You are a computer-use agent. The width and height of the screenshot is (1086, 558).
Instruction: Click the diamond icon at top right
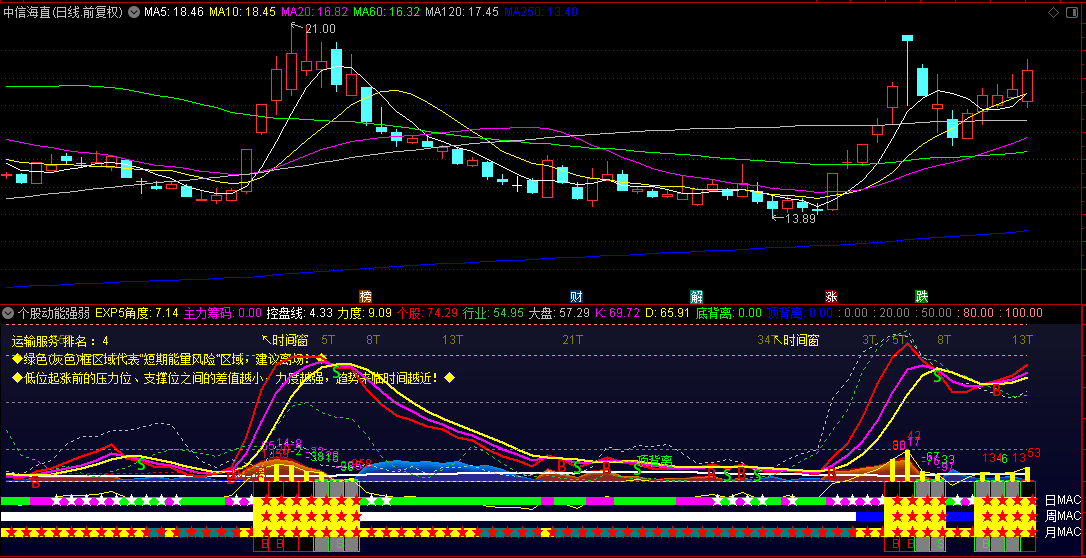tap(1053, 12)
